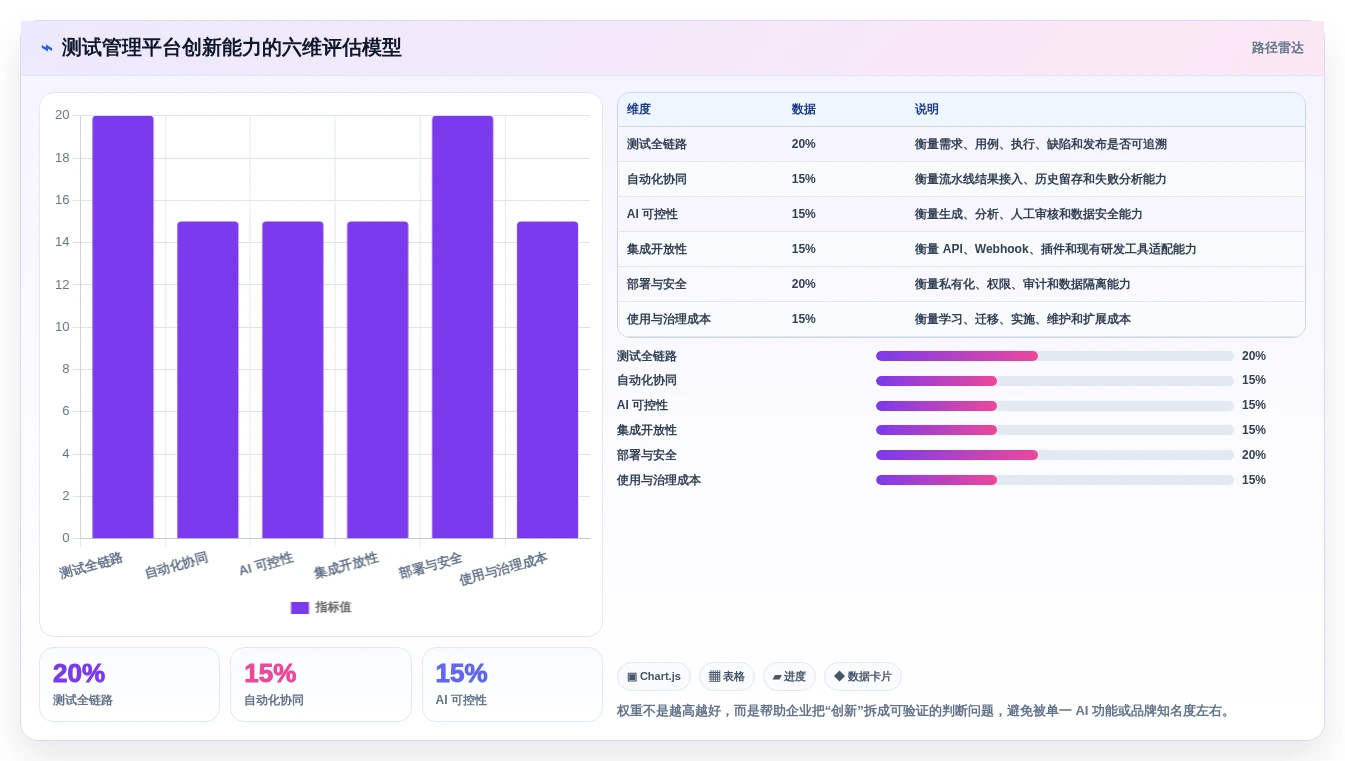The width and height of the screenshot is (1345, 761).
Task: Select the AI 可控性 table row cell
Action: click(652, 214)
